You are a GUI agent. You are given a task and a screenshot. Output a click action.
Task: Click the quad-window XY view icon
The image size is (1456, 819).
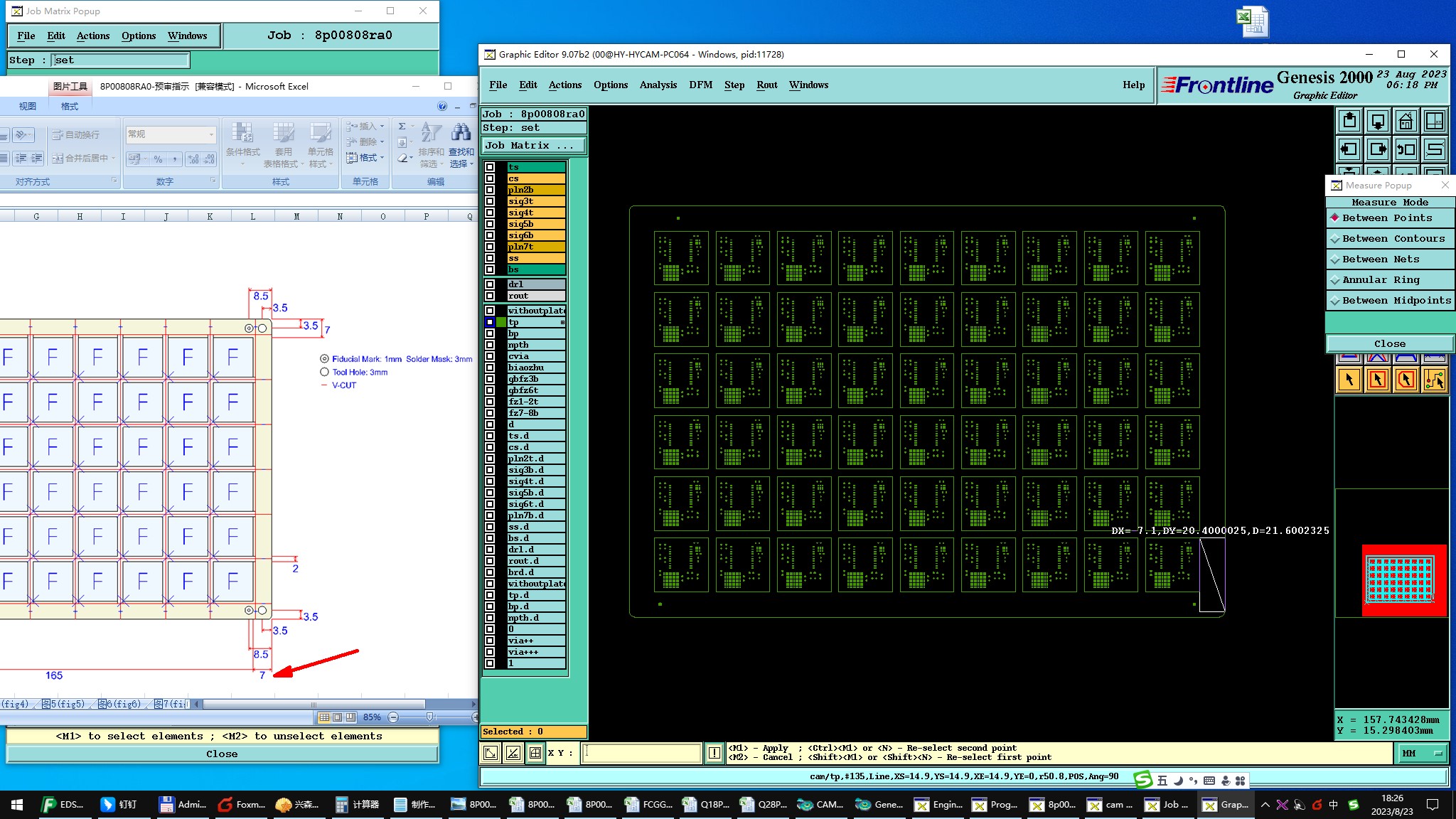pyautogui.click(x=1435, y=122)
